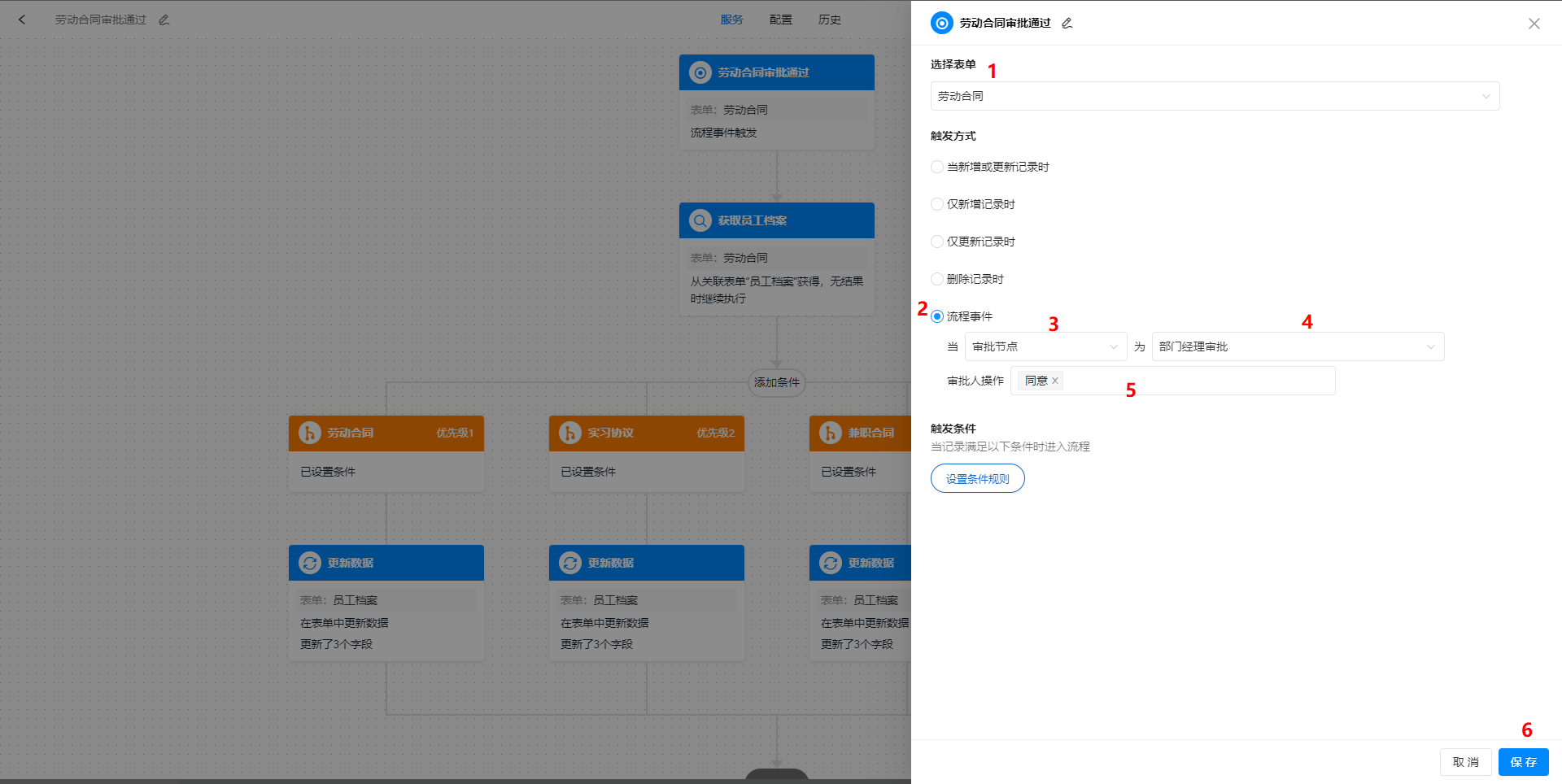The height and width of the screenshot is (784, 1562).
Task: Click the 保存 button
Action: point(1523,762)
